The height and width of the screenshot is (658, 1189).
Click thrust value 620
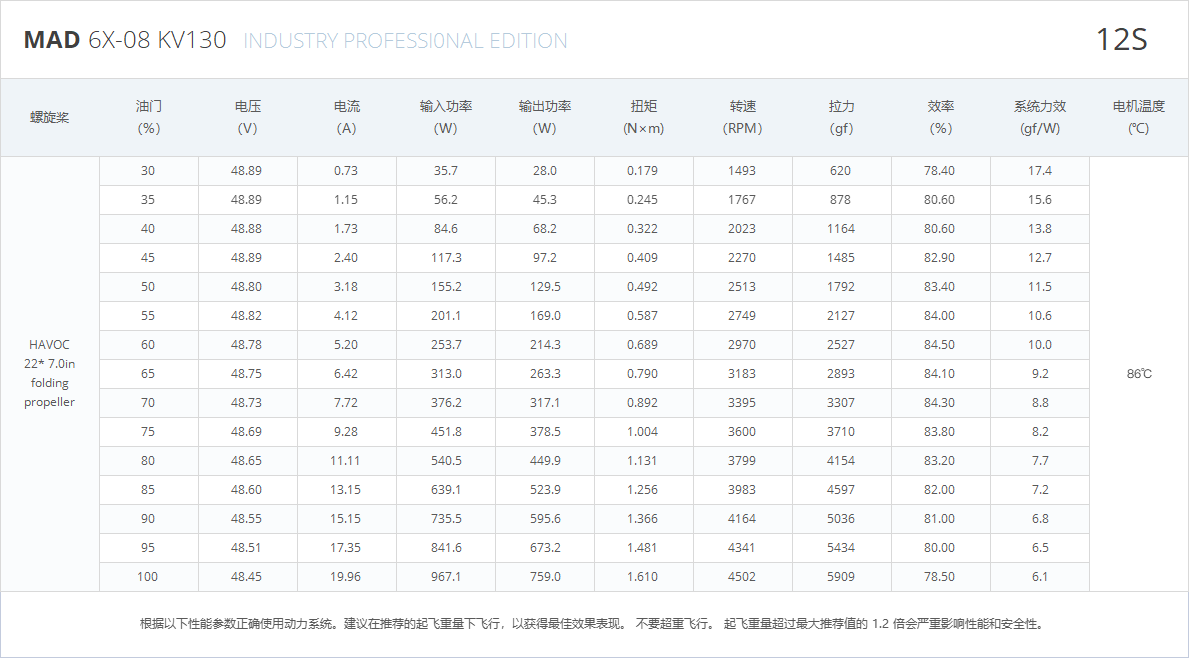pos(840,171)
